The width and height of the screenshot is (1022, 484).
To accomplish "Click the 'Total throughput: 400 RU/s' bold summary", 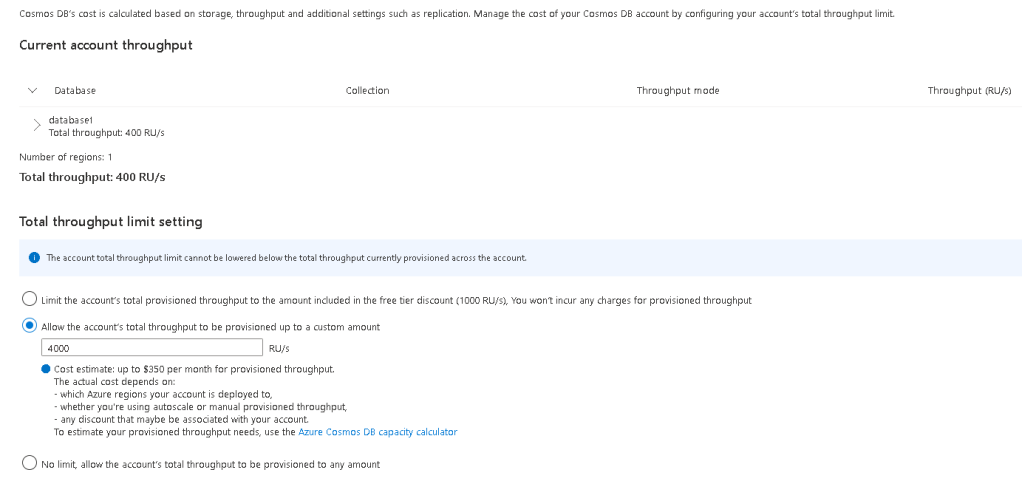I will tap(92, 177).
